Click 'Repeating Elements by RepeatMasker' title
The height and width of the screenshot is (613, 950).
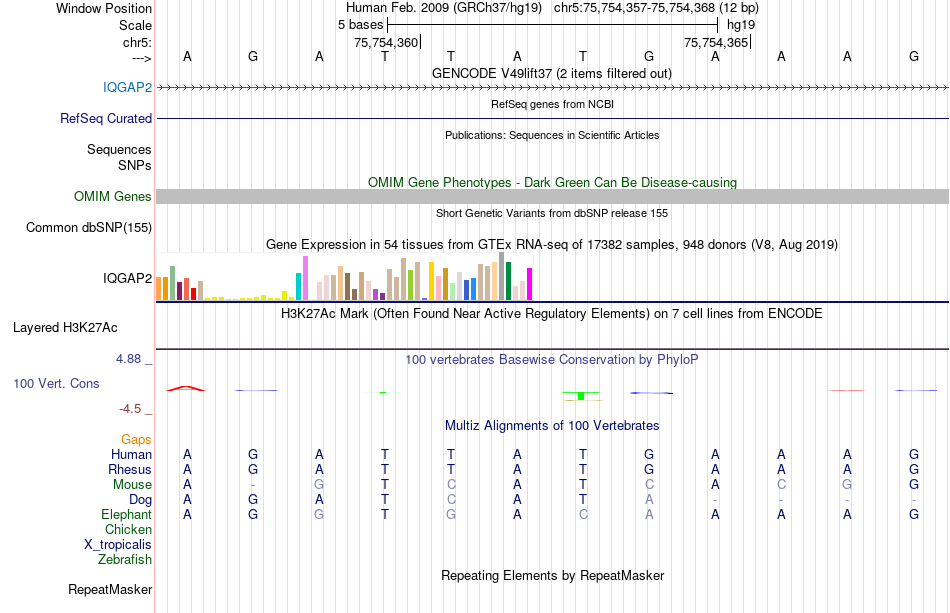coord(552,575)
